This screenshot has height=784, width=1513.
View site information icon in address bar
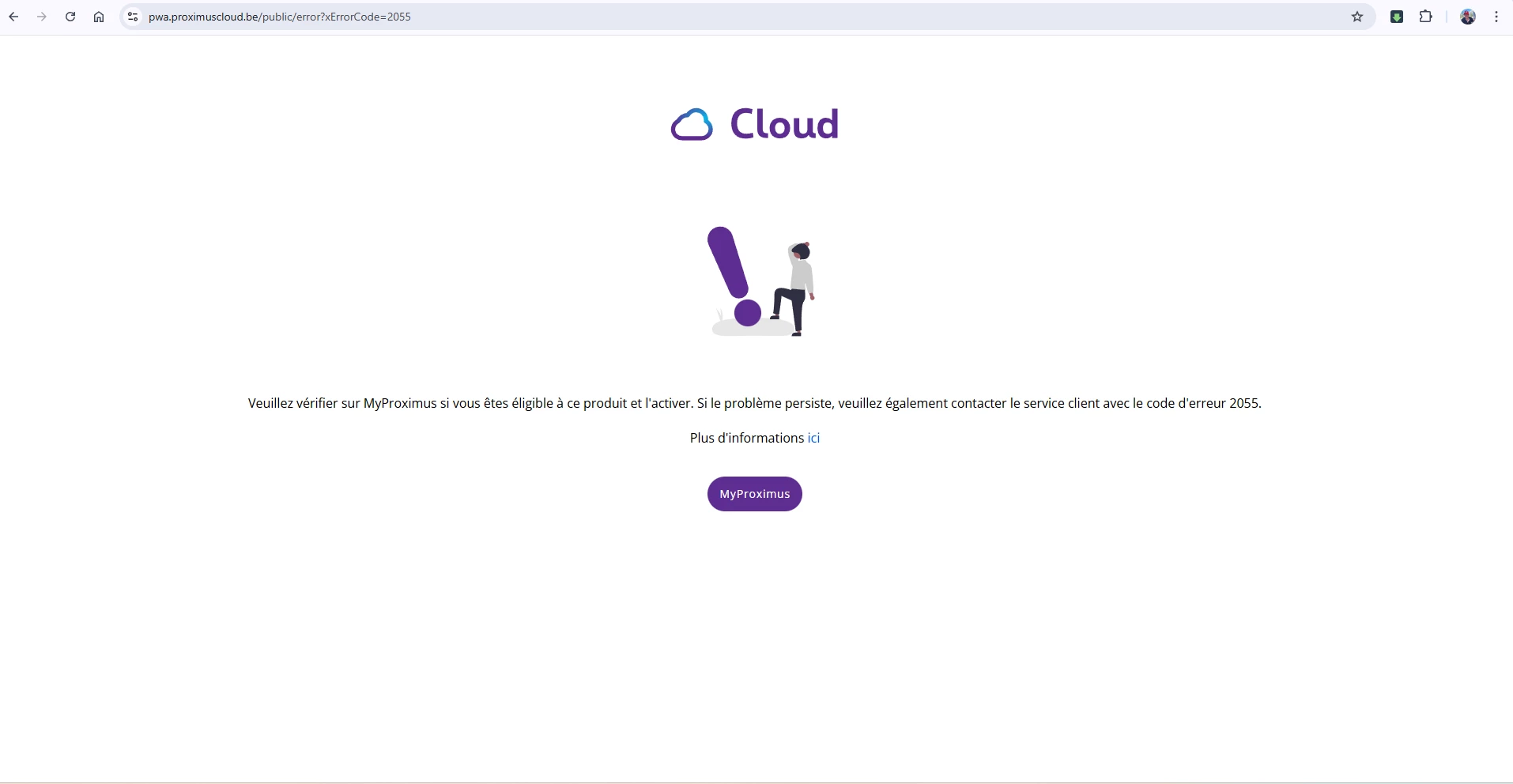(x=133, y=17)
